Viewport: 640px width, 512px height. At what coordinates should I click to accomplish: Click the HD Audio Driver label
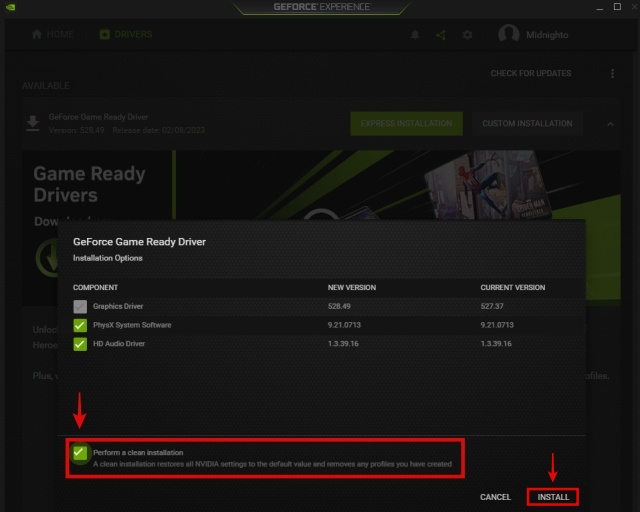click(x=119, y=344)
